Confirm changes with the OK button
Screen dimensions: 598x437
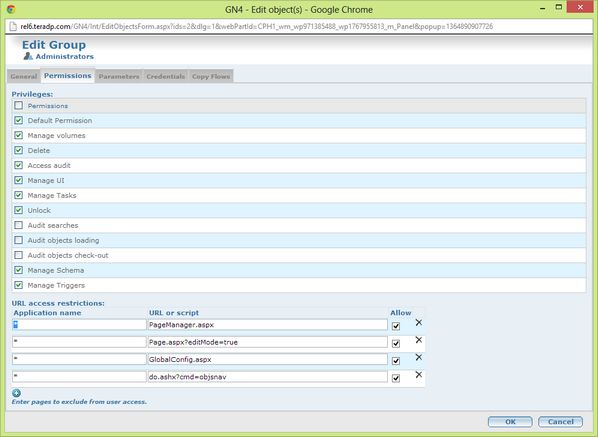[x=510, y=422]
